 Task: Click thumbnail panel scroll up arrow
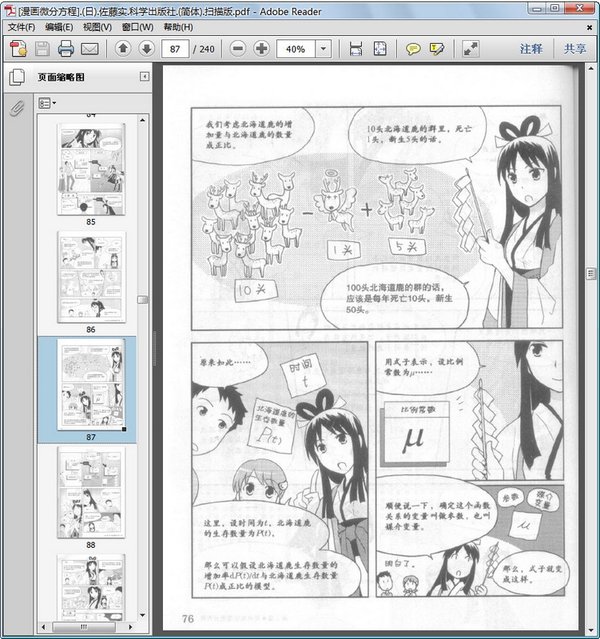tap(142, 120)
